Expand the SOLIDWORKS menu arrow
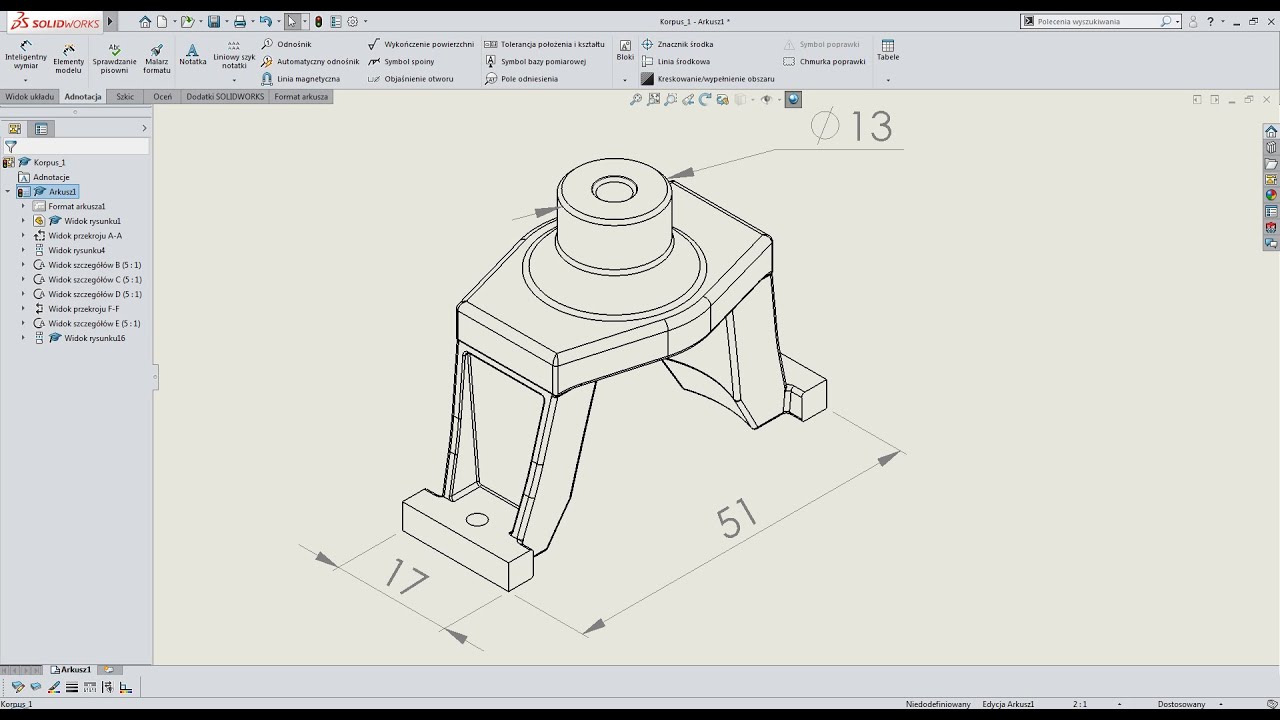Image resolution: width=1280 pixels, height=720 pixels. (110, 21)
